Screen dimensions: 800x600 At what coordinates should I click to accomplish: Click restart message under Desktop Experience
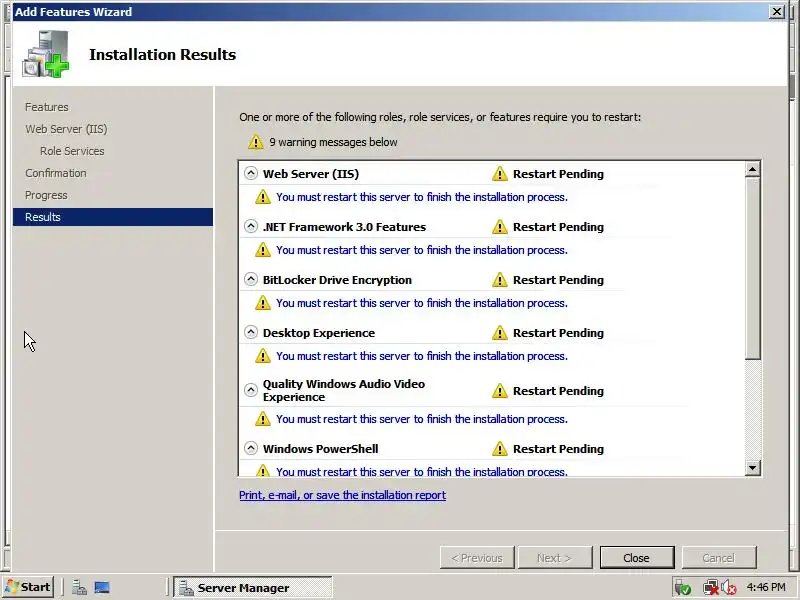coord(421,356)
